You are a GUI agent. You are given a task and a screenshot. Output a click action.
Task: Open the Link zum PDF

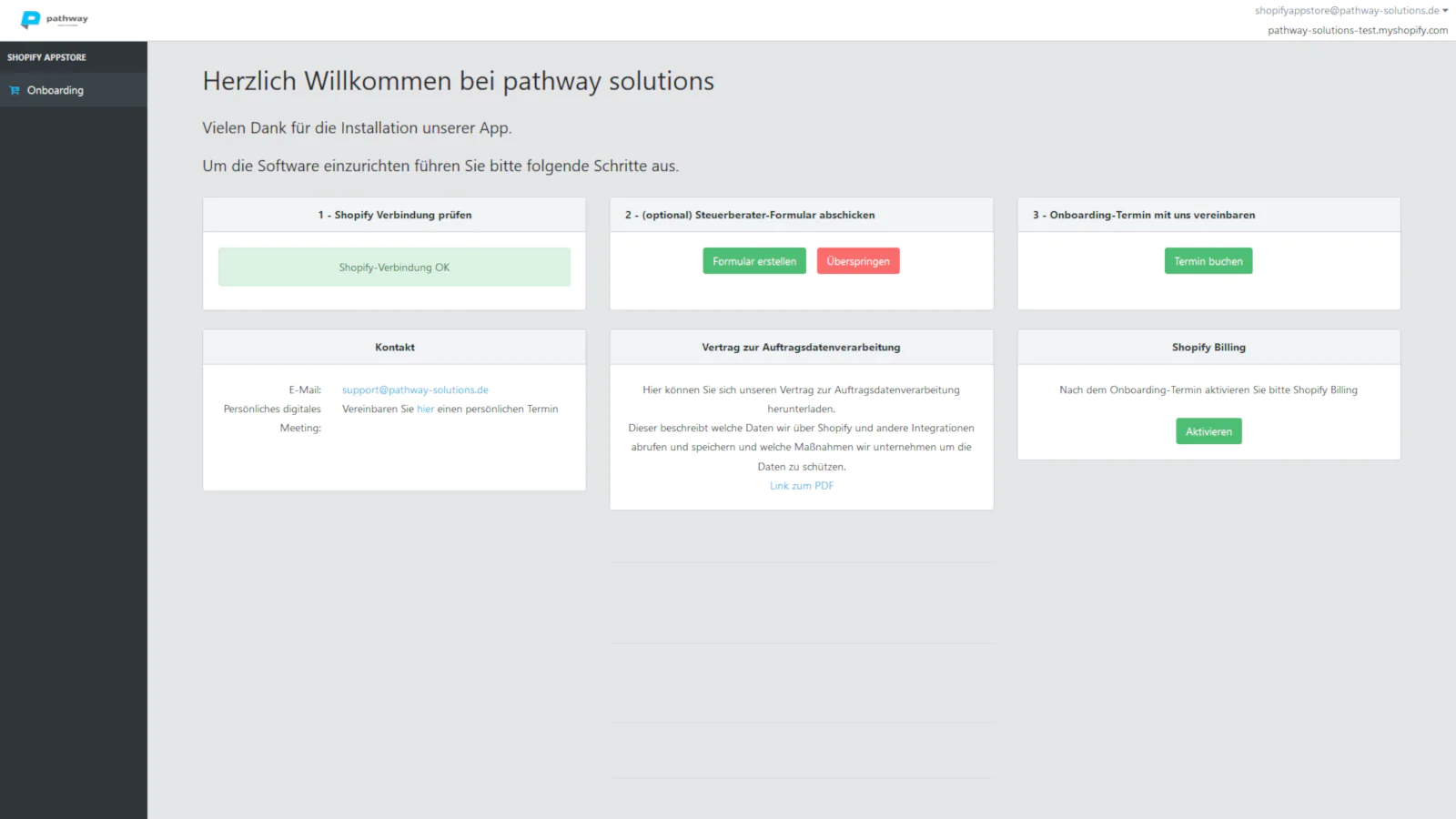(802, 486)
